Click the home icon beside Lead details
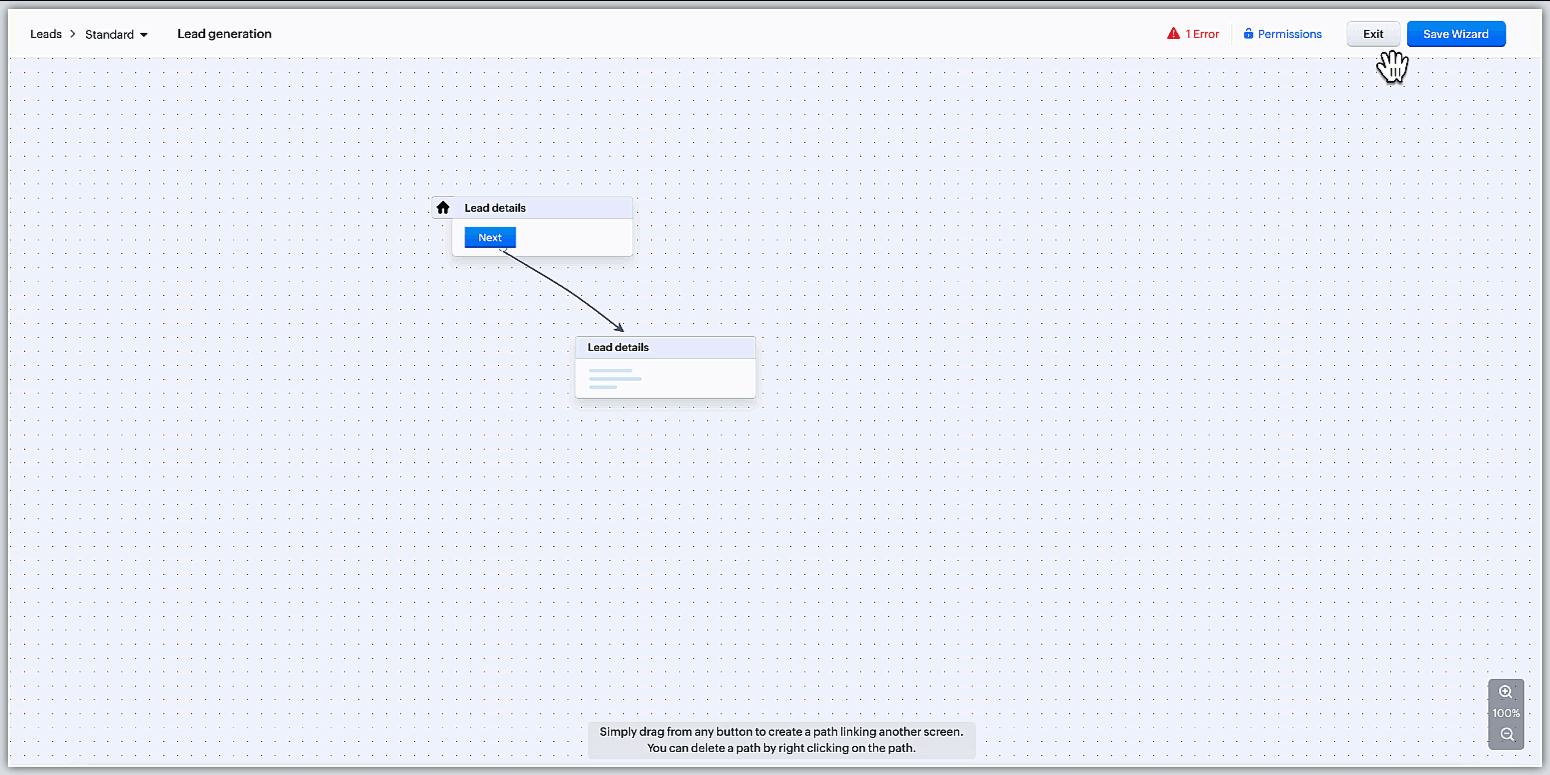The width and height of the screenshot is (1550, 775). click(x=443, y=208)
